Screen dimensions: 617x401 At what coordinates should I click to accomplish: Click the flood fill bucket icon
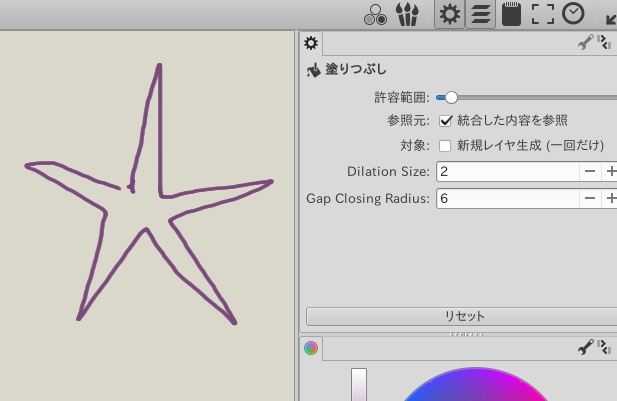pyautogui.click(x=314, y=70)
